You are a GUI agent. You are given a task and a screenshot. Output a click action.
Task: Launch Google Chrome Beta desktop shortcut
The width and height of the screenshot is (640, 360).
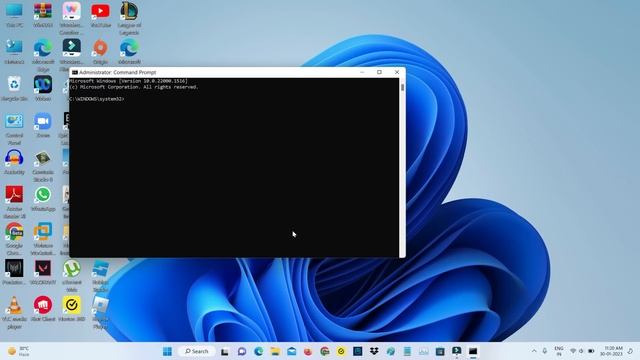(14, 239)
